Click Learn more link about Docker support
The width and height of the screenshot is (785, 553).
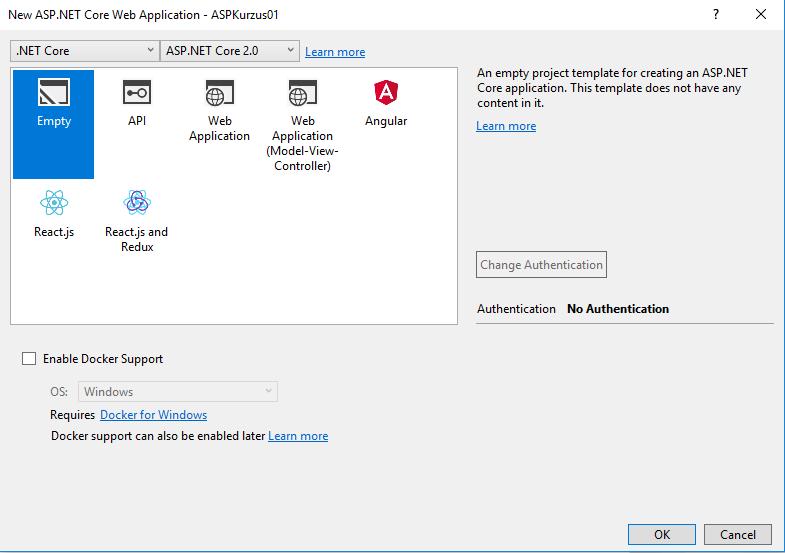298,436
